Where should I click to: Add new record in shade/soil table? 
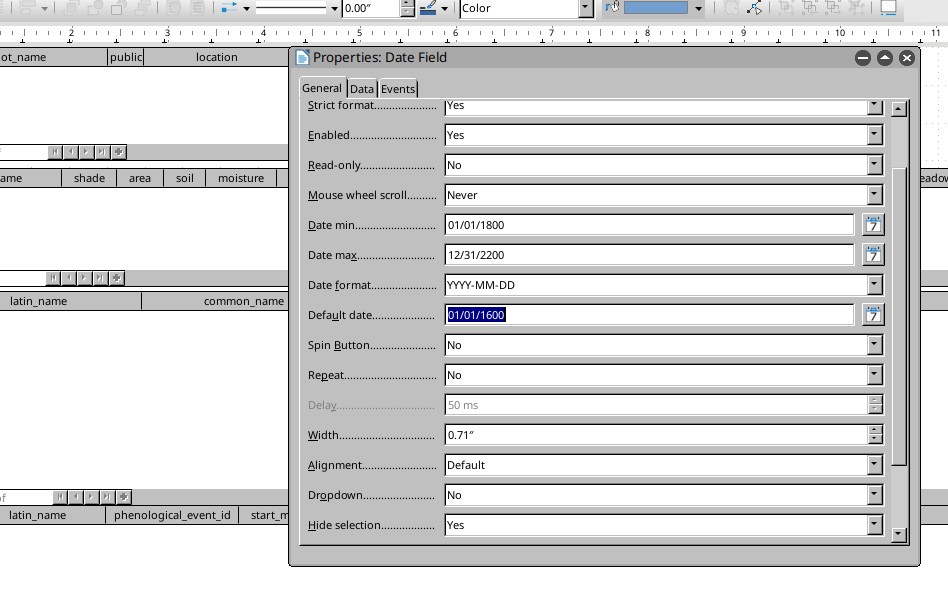point(117,278)
